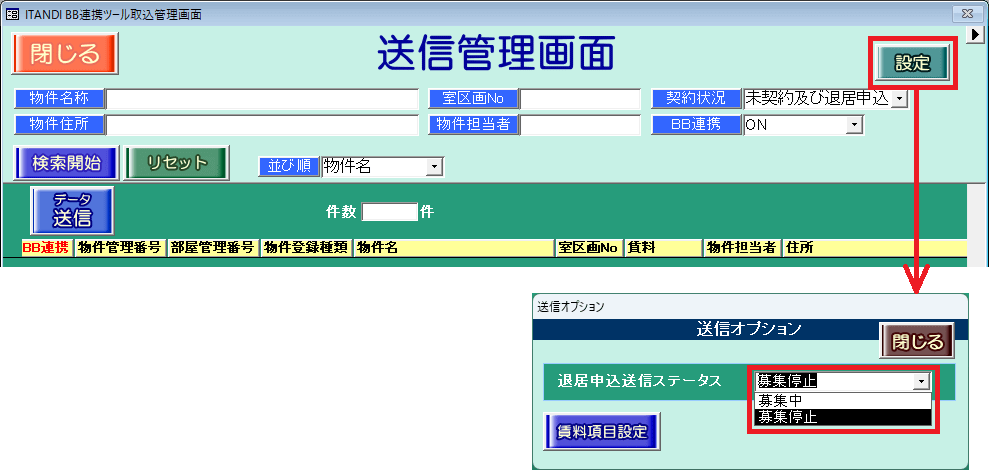Viewport: 989px width, 473px height.
Task: Click the 件数 count field
Action: click(x=389, y=212)
